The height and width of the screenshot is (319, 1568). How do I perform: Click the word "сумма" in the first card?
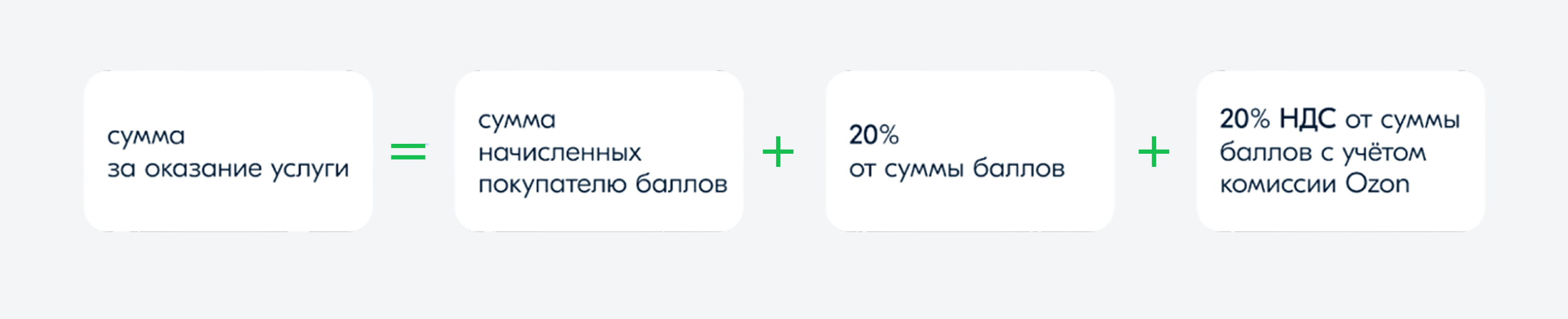145,136
